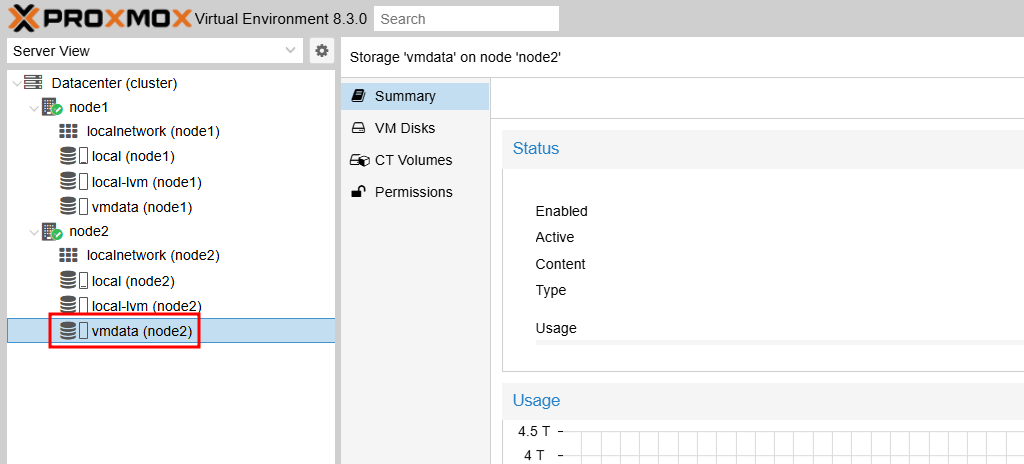Viewport: 1024px width, 464px height.
Task: Open the VM Disks tab
Action: (415, 128)
